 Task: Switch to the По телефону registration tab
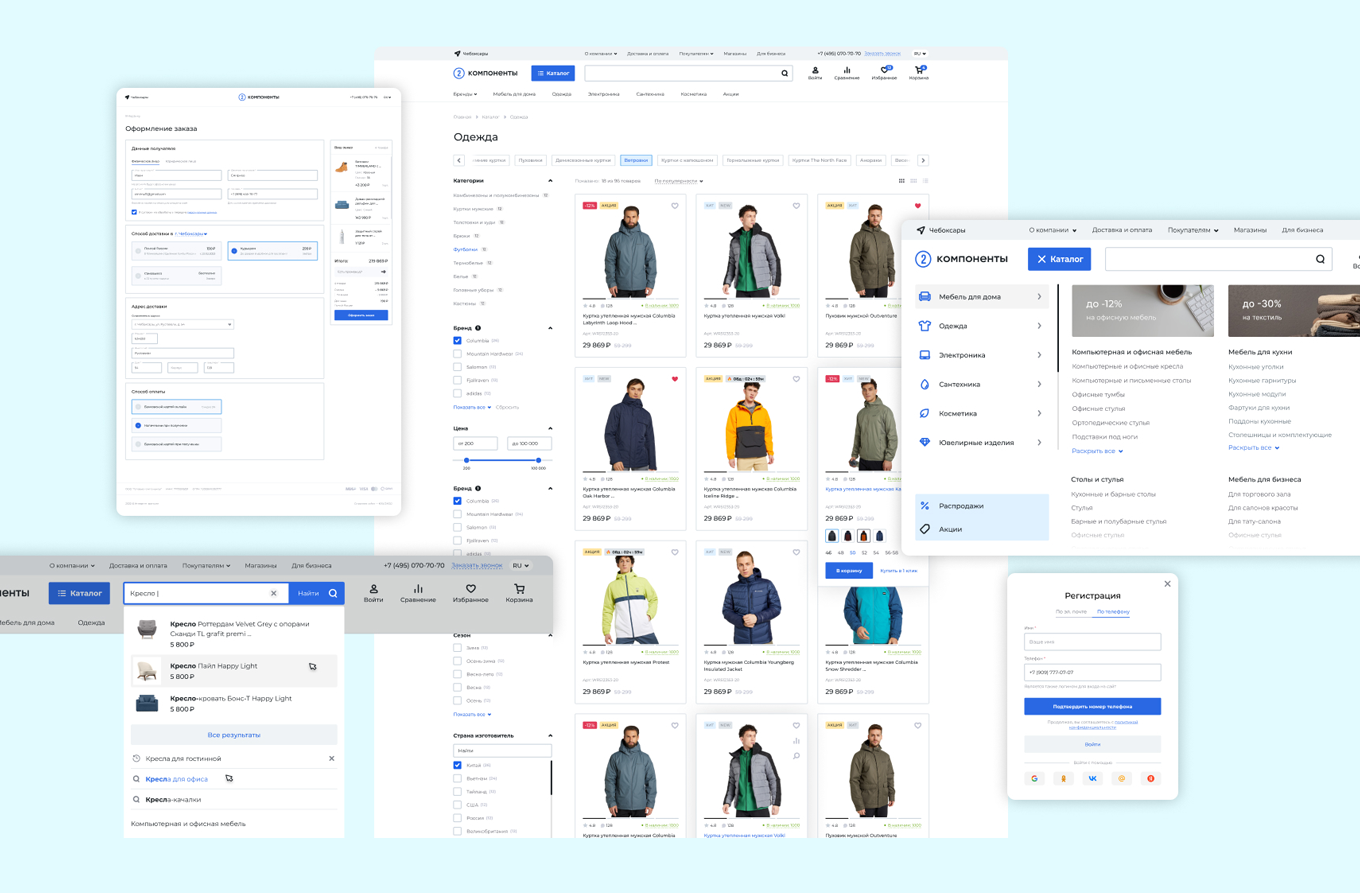coord(1113,611)
